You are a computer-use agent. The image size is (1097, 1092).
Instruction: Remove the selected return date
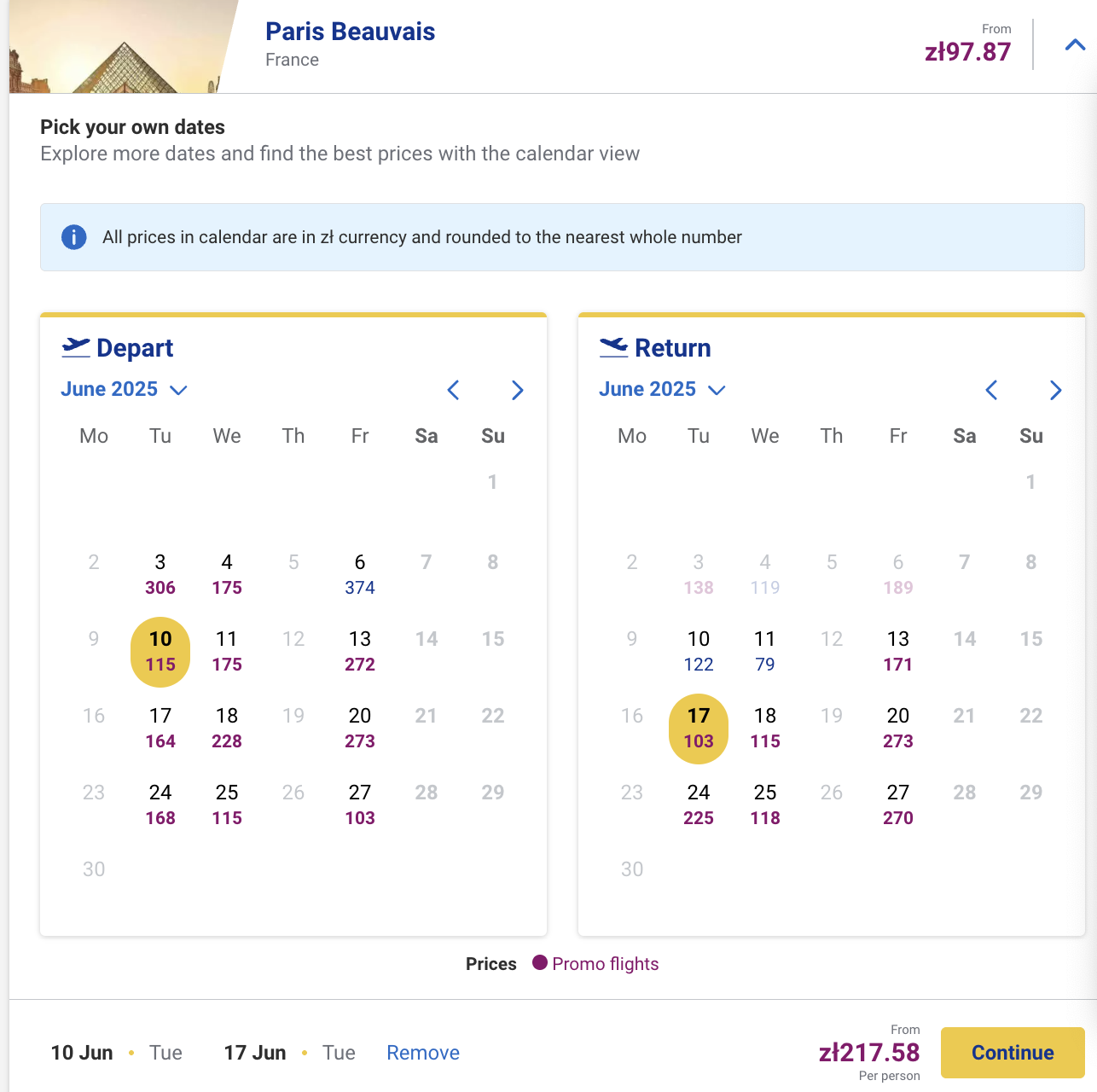(423, 1053)
